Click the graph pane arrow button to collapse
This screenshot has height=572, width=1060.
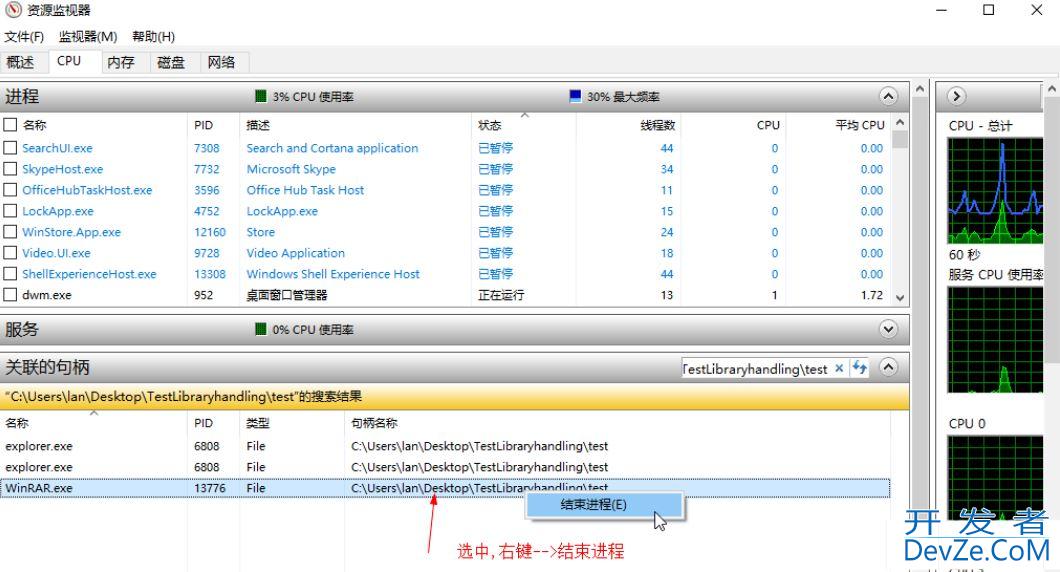coord(956,96)
